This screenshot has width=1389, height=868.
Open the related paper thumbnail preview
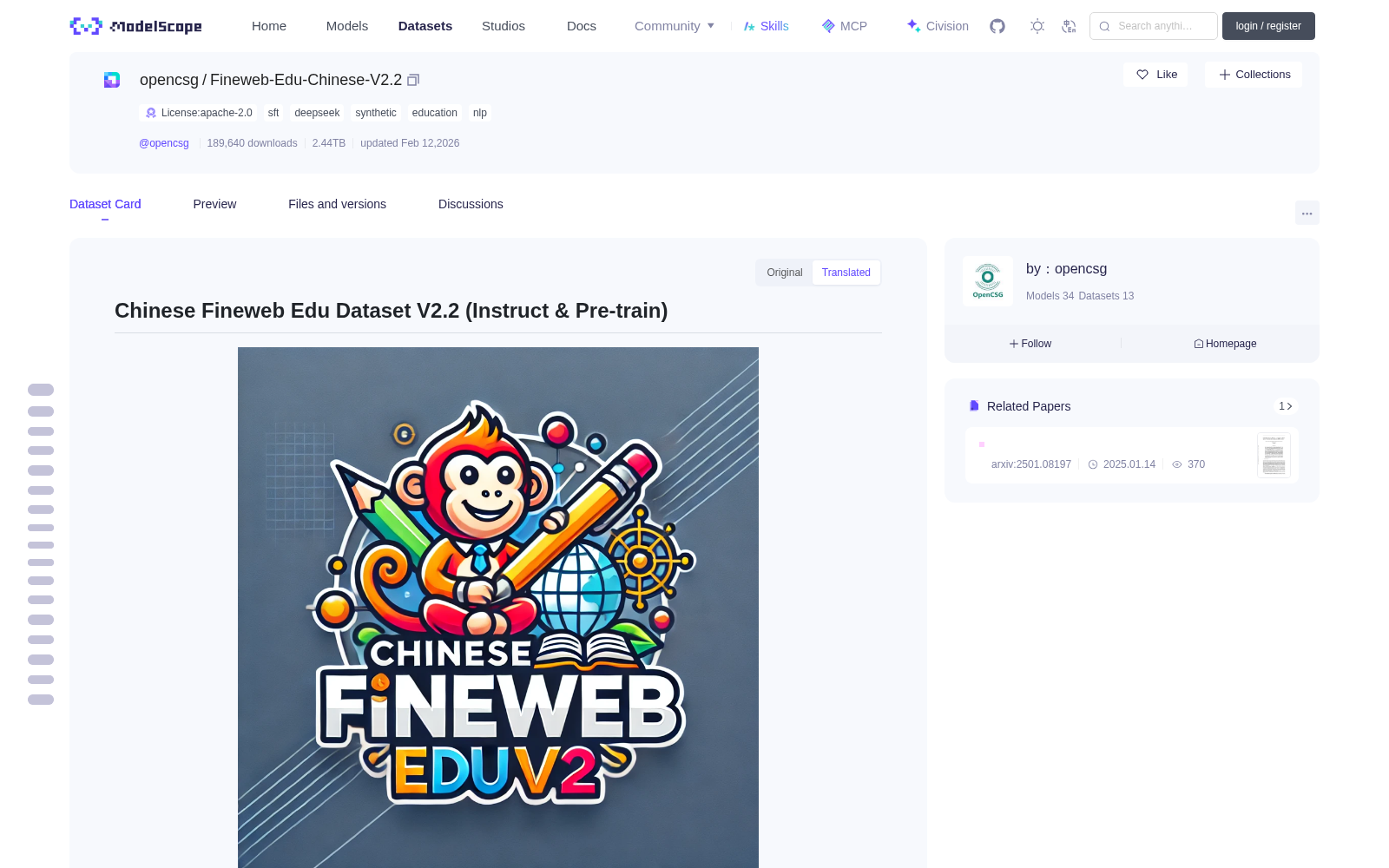[1274, 455]
